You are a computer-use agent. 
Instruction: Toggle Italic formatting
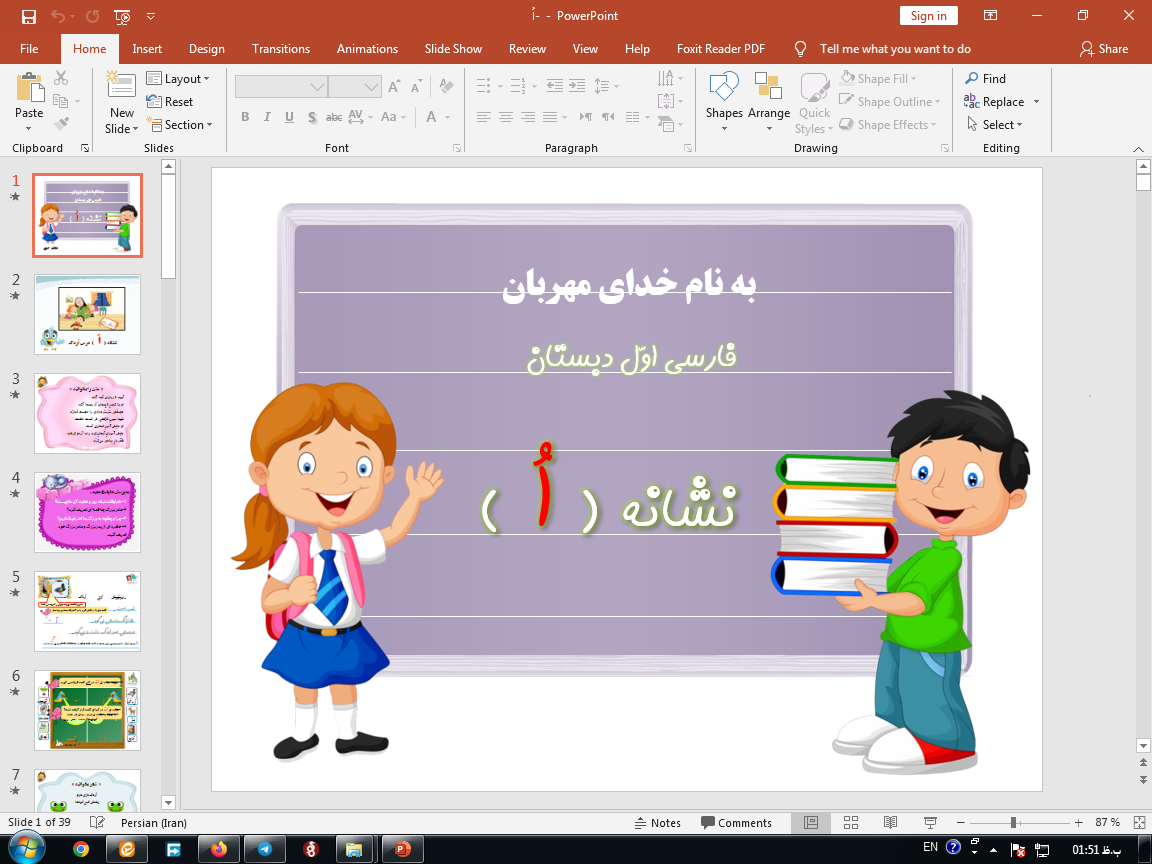coord(267,117)
